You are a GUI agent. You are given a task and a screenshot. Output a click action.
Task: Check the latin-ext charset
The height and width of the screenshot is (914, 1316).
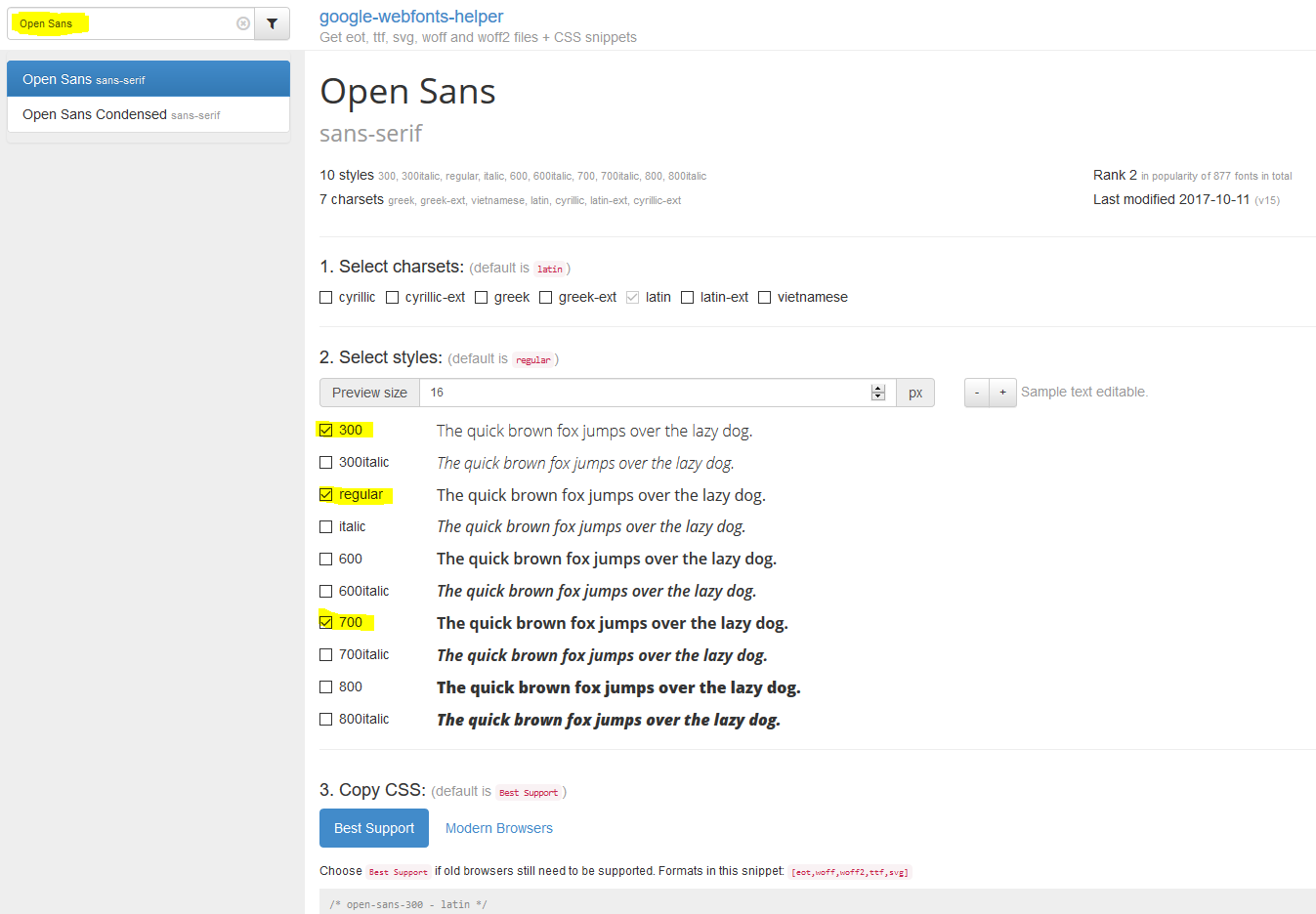pos(687,297)
